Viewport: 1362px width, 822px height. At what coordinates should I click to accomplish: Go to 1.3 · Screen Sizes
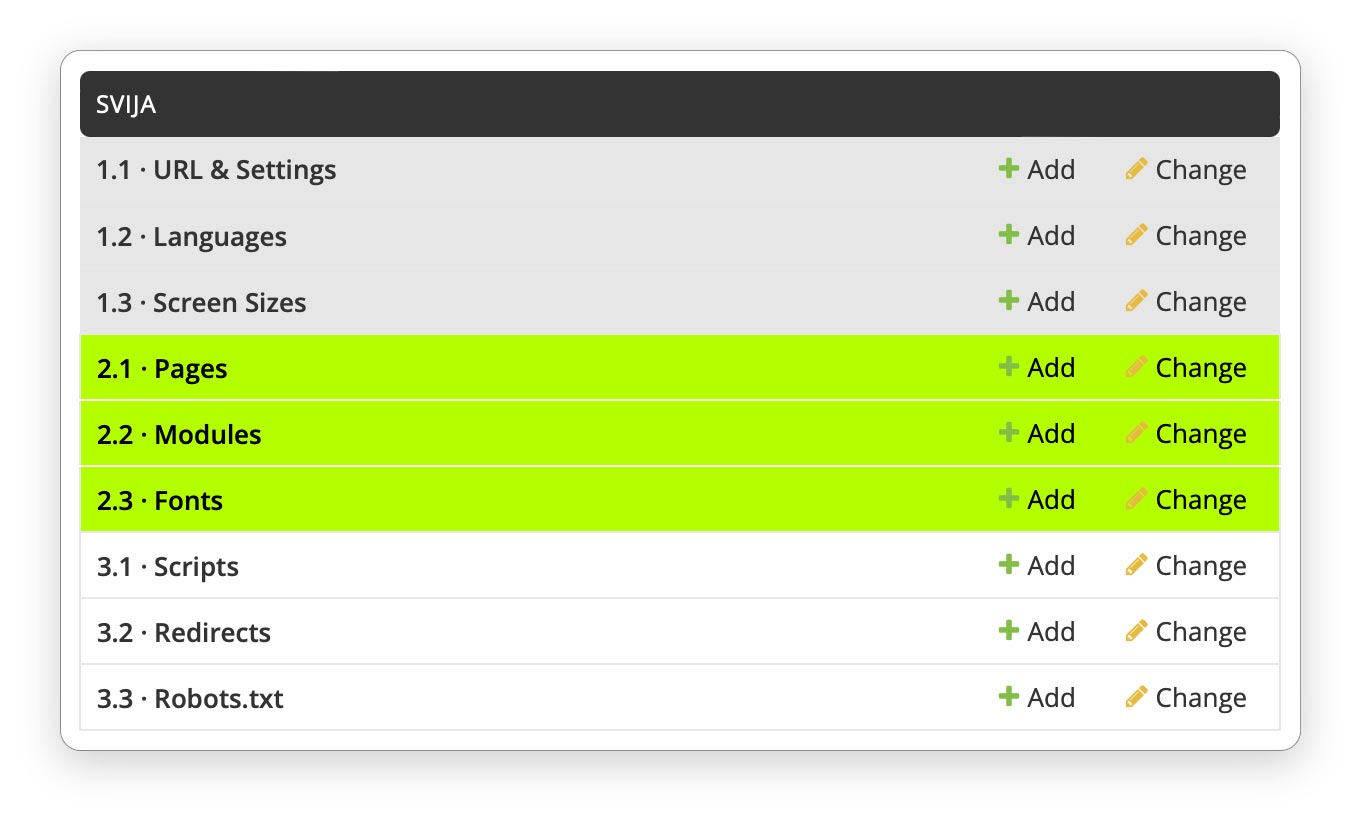pyautogui.click(x=201, y=303)
